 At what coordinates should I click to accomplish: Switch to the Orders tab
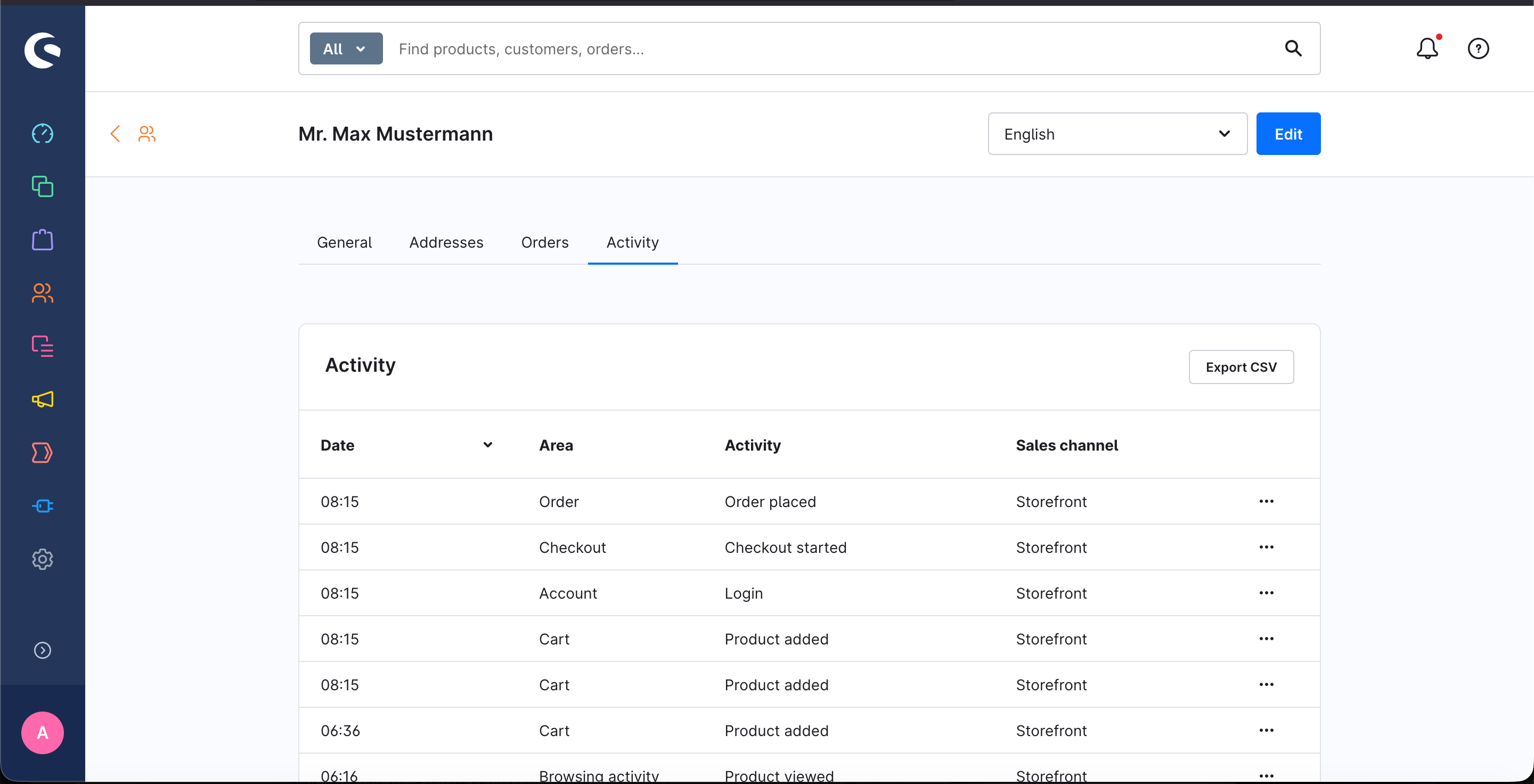[545, 242]
